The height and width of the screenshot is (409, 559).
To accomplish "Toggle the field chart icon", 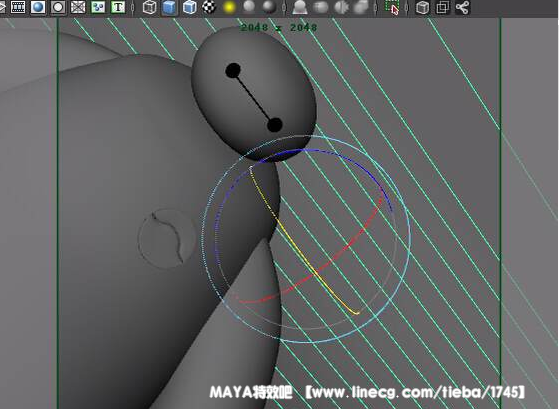I will point(78,7).
